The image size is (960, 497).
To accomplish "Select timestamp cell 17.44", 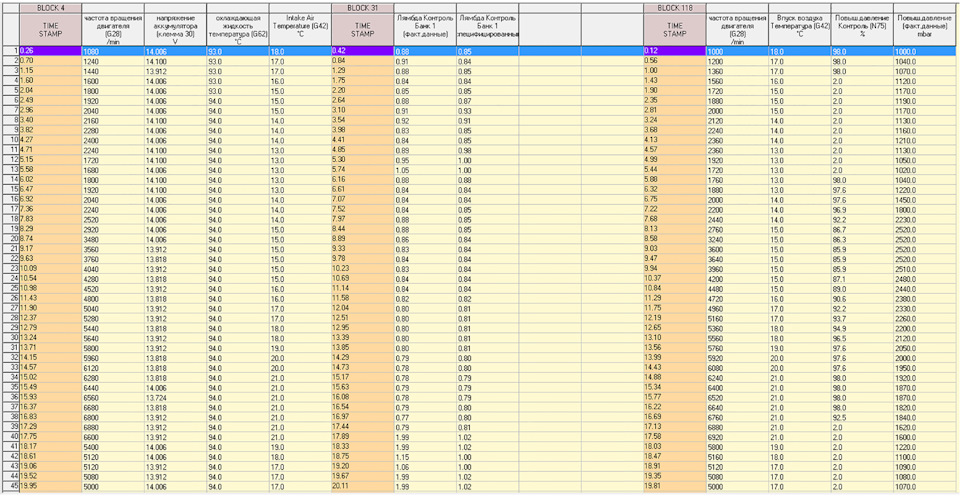I will 362,426.
